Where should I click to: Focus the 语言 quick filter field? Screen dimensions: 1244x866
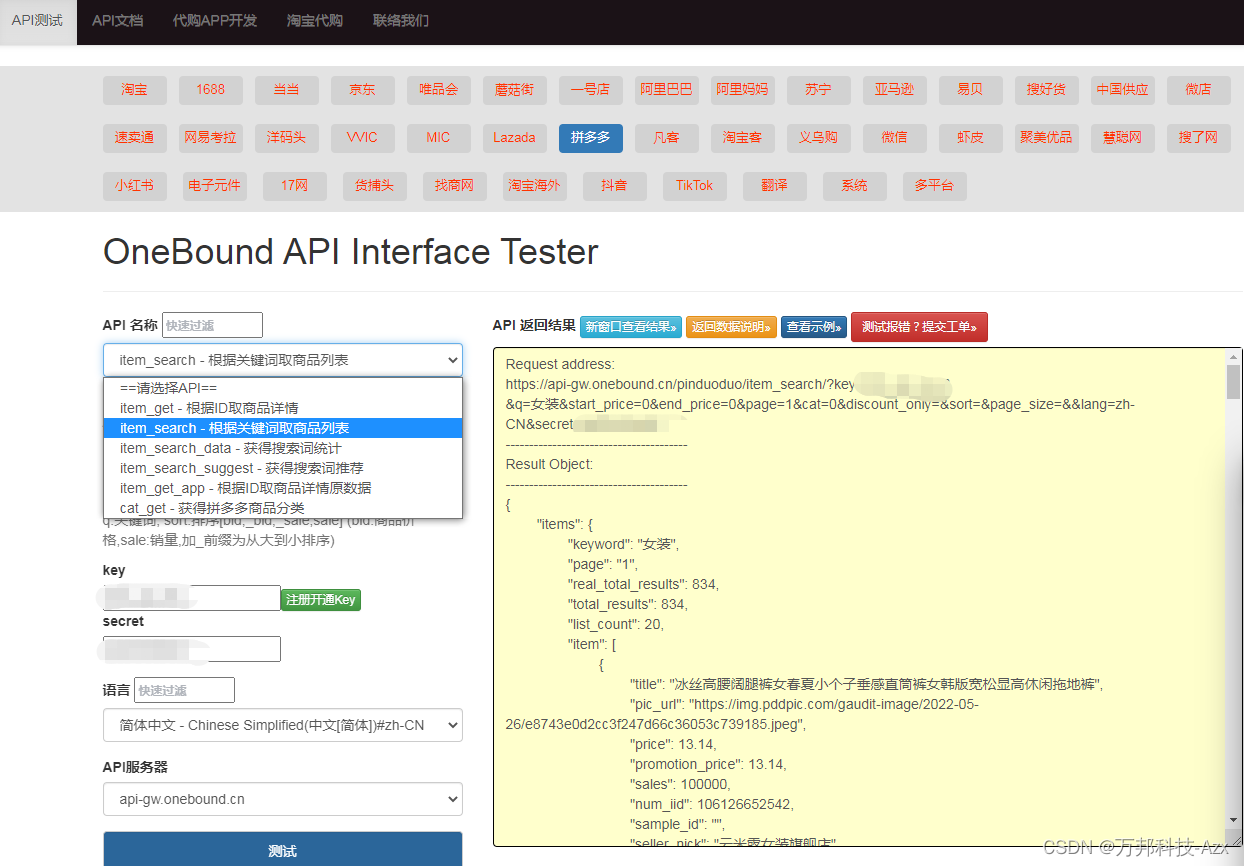pyautogui.click(x=184, y=690)
